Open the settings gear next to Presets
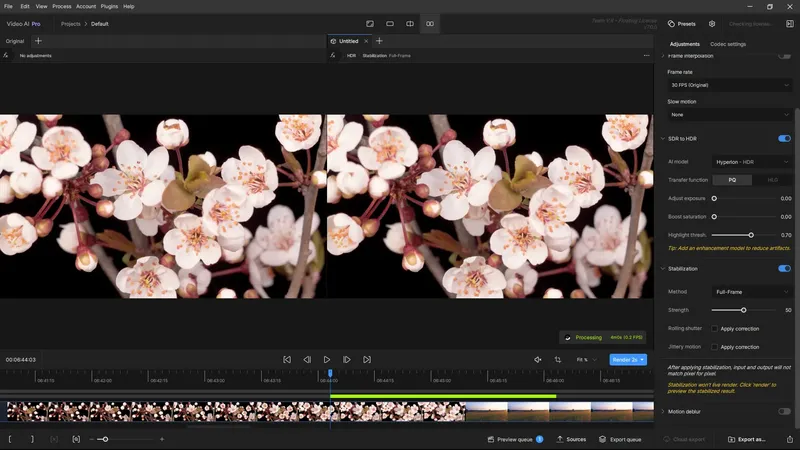800x450 pixels. coord(712,23)
